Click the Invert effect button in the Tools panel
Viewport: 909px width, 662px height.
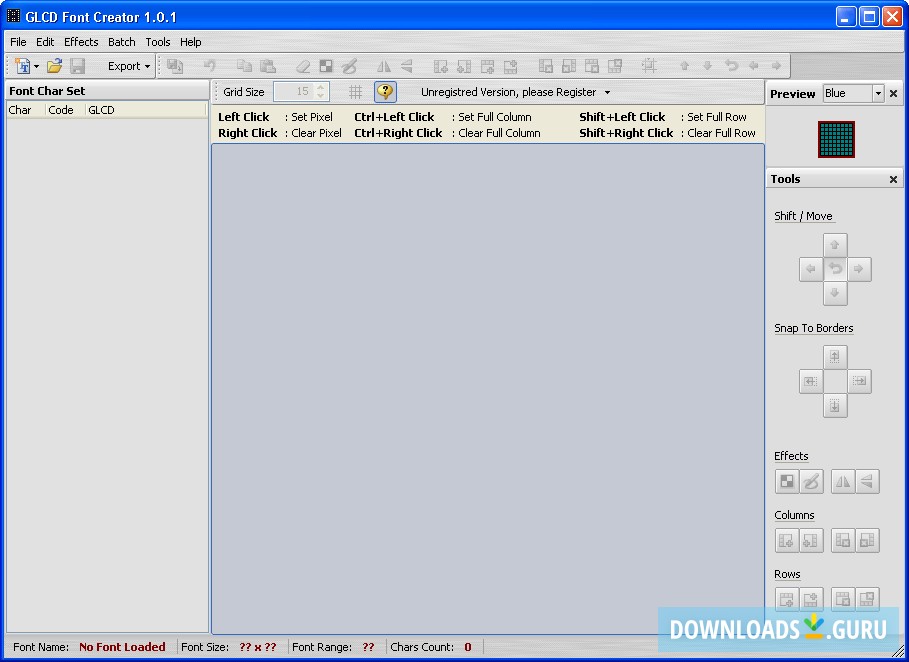click(787, 481)
